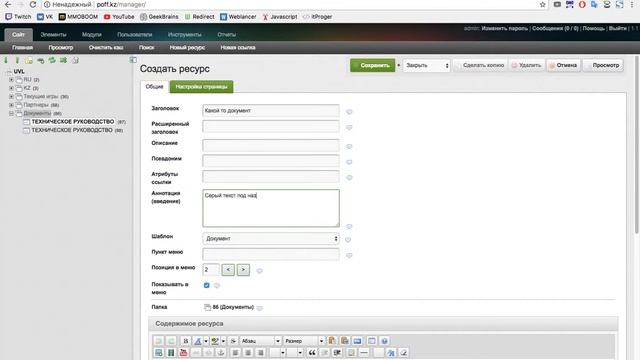640x360 pixels.
Task: Open the Шаблон template dropdown
Action: click(271, 238)
